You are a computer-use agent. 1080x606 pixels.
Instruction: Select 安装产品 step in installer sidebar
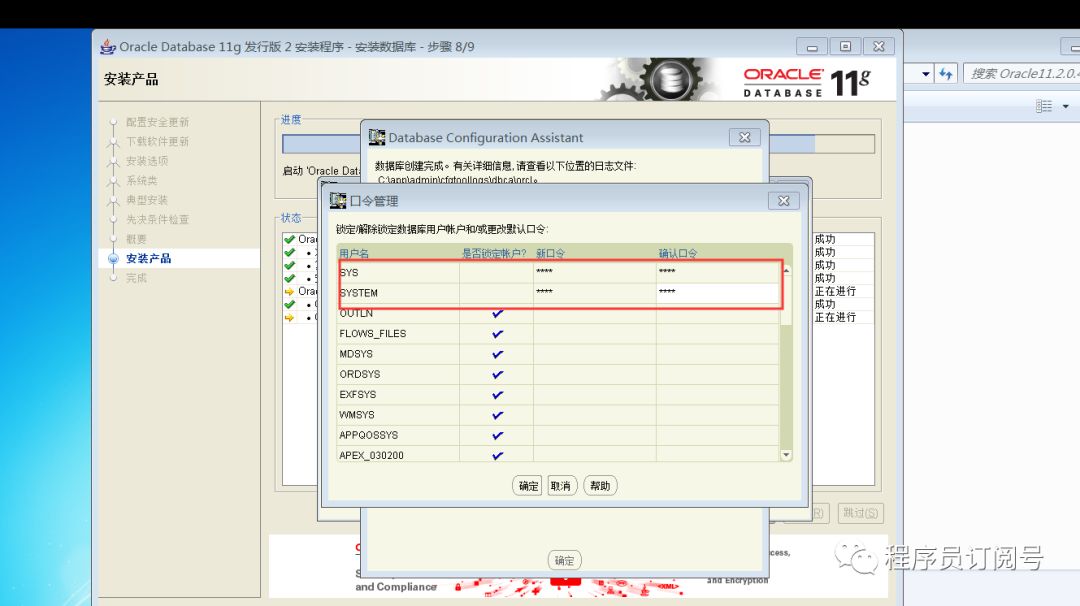(x=148, y=258)
